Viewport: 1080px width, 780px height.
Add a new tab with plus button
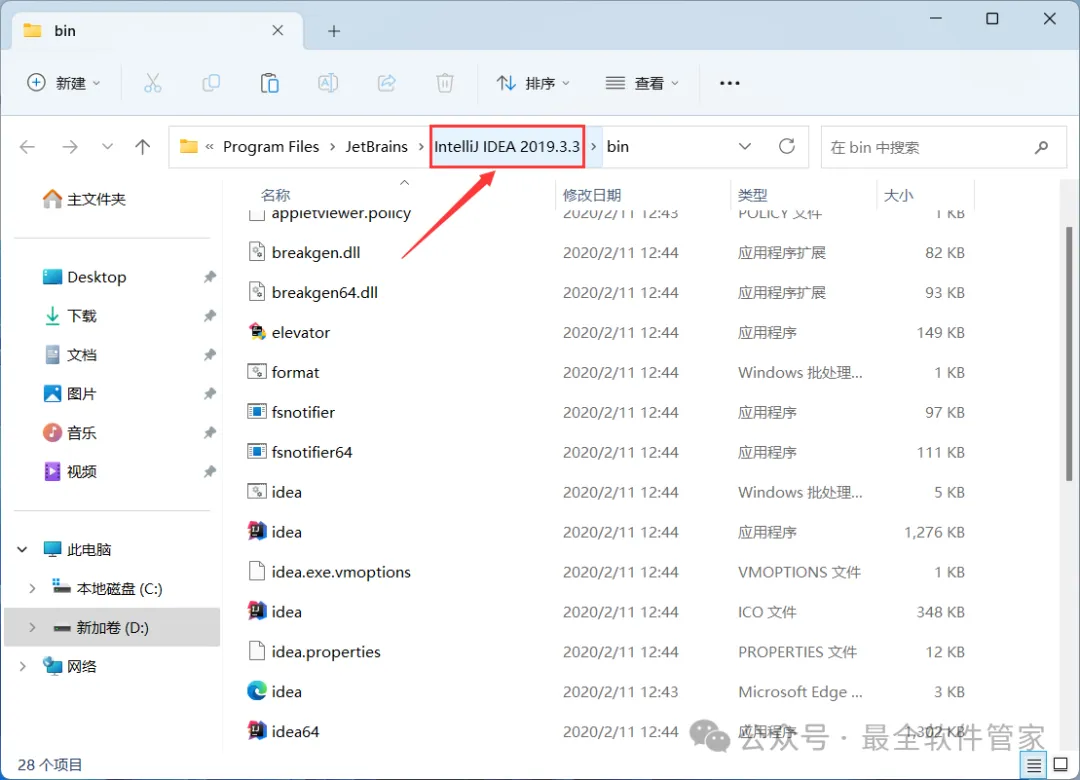[334, 31]
